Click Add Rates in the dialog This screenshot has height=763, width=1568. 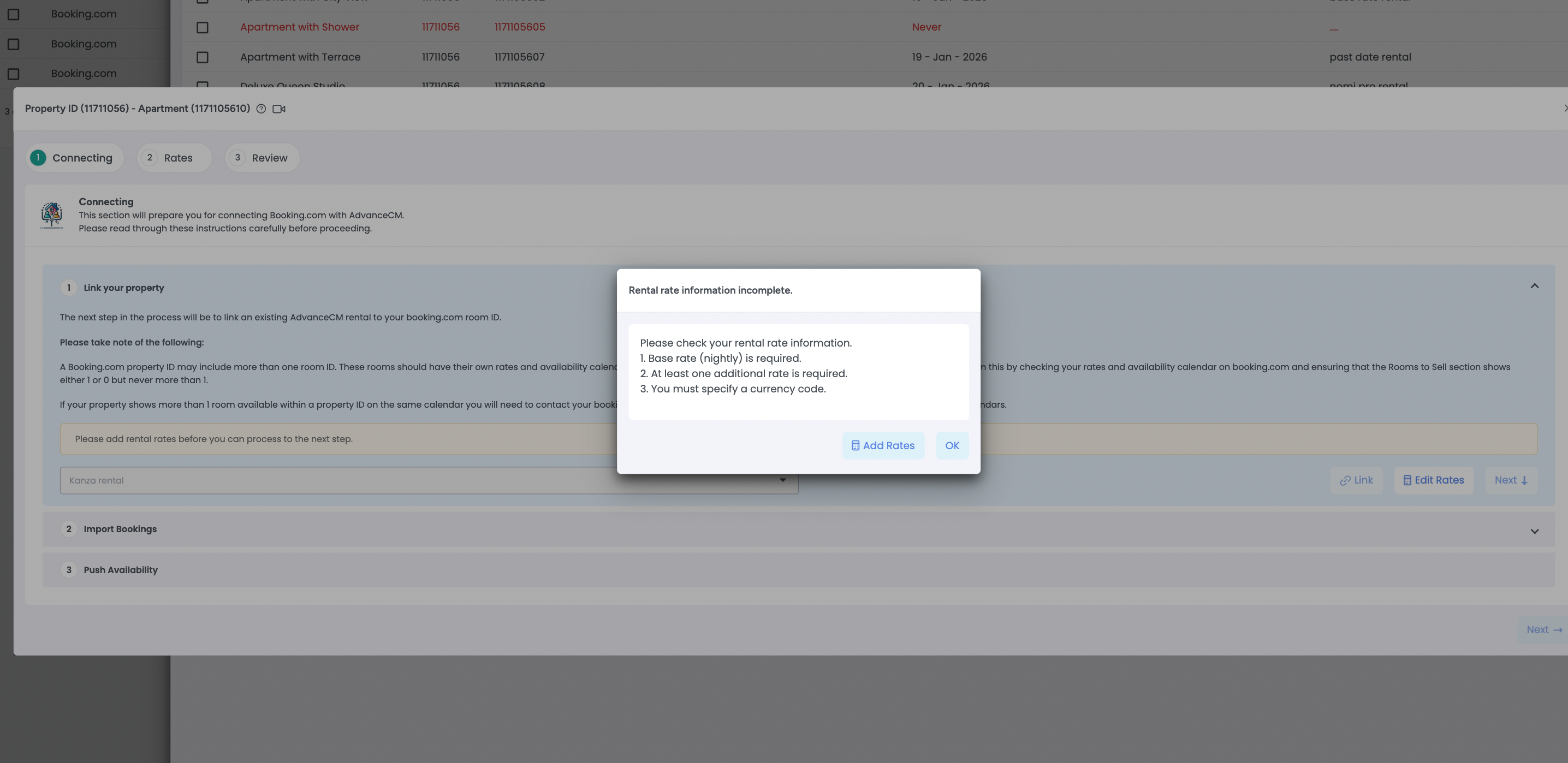pyautogui.click(x=883, y=445)
